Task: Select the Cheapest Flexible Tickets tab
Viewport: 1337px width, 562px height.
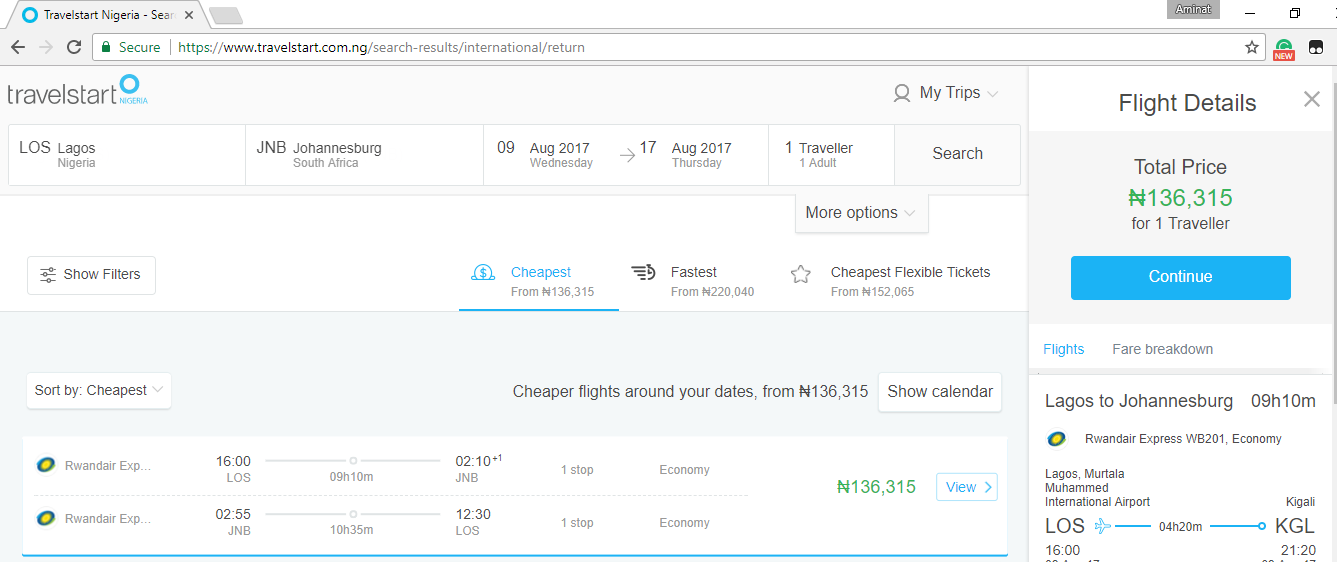Action: [x=890, y=281]
